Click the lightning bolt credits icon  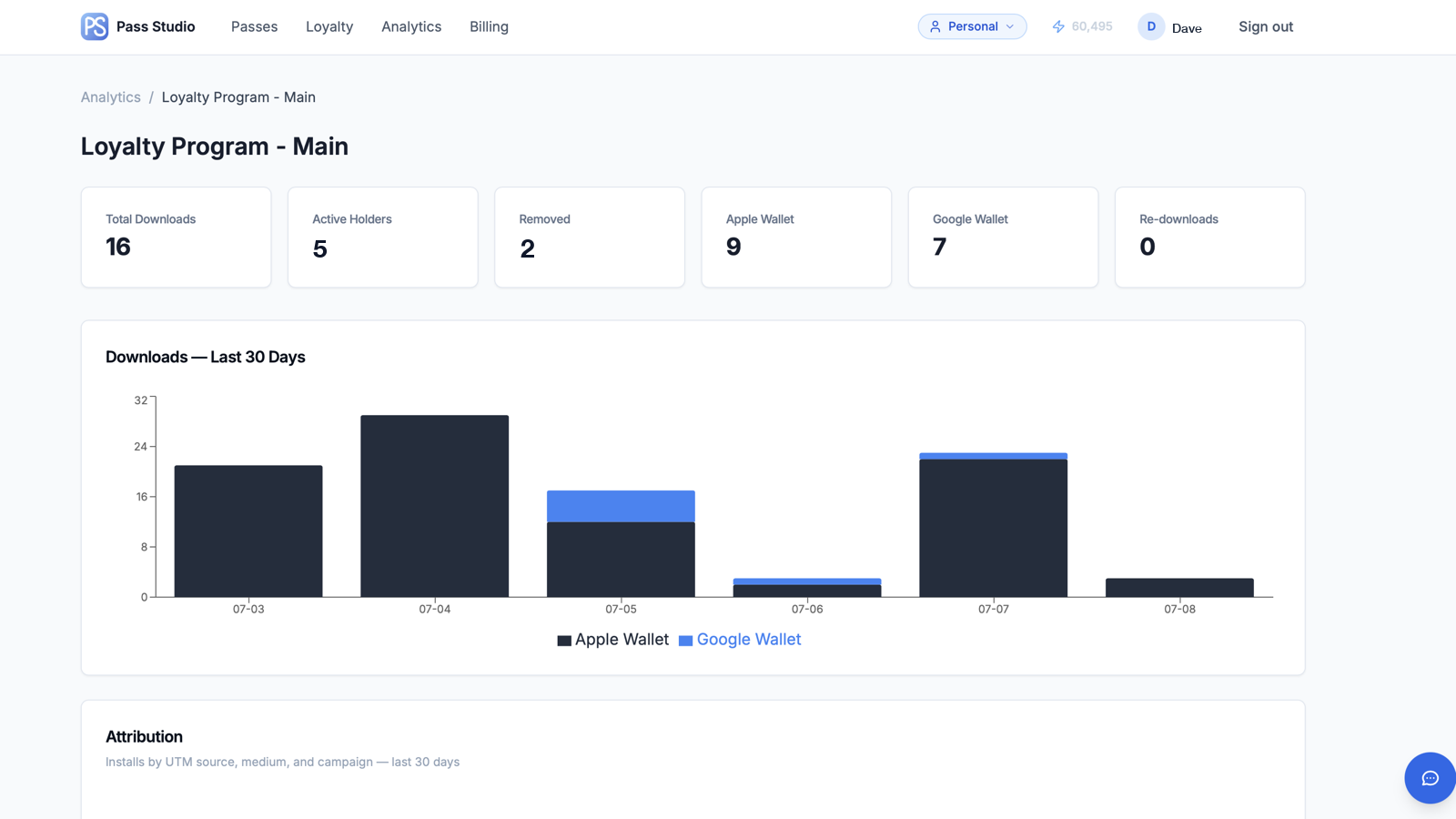click(1058, 26)
